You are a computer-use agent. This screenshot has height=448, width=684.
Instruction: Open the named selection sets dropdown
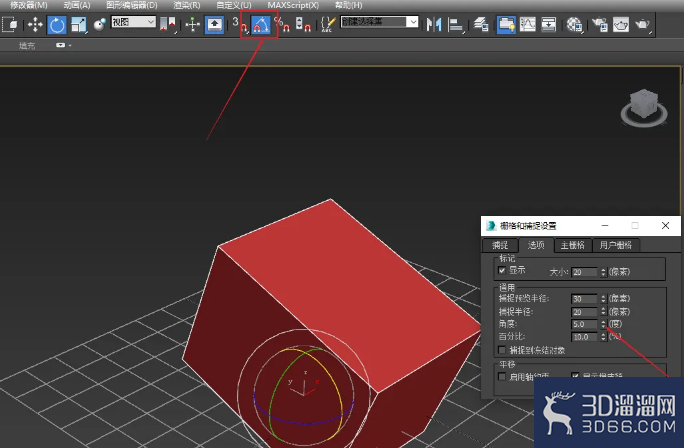[x=379, y=22]
